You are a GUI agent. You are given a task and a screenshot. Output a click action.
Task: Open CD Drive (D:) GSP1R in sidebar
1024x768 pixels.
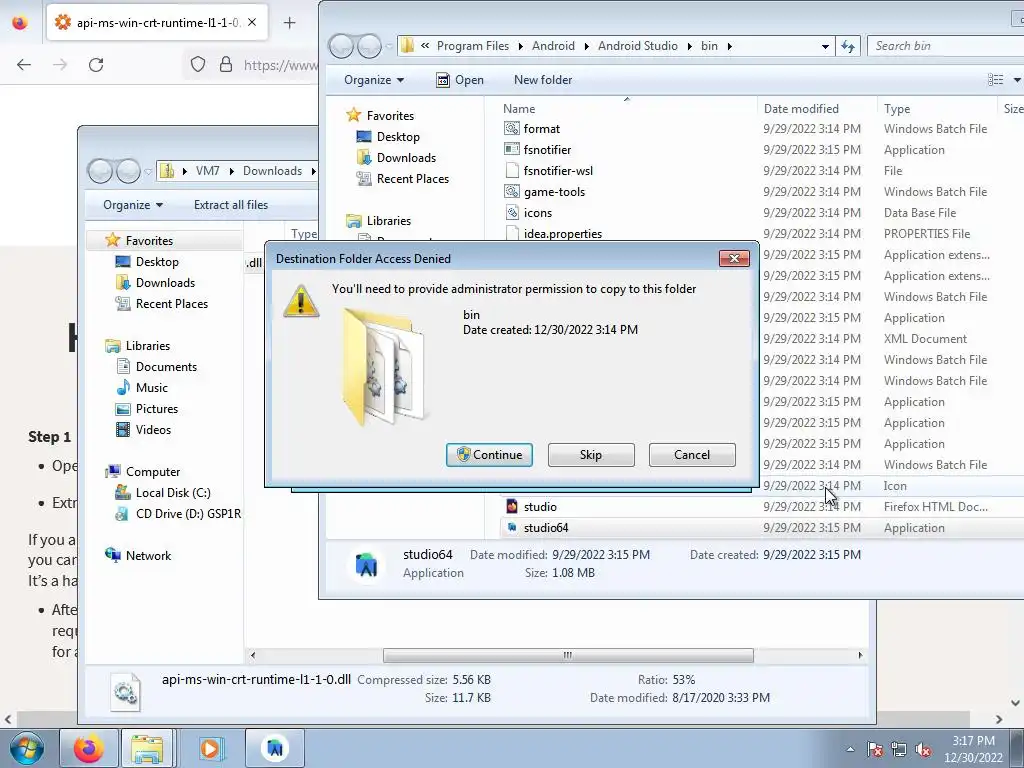(x=188, y=513)
